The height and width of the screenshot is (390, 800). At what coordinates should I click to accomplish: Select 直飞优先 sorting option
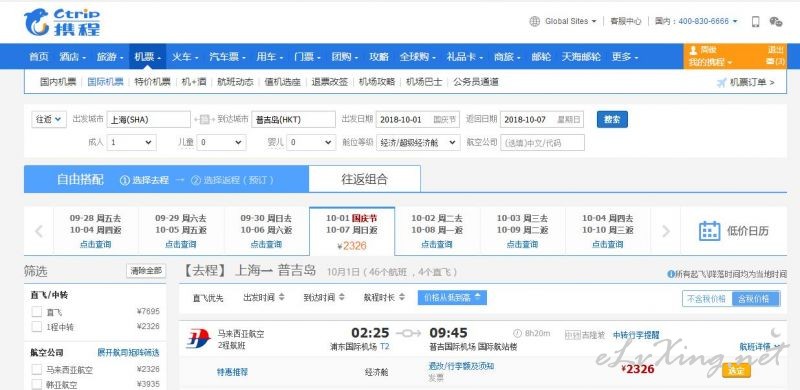[208, 298]
